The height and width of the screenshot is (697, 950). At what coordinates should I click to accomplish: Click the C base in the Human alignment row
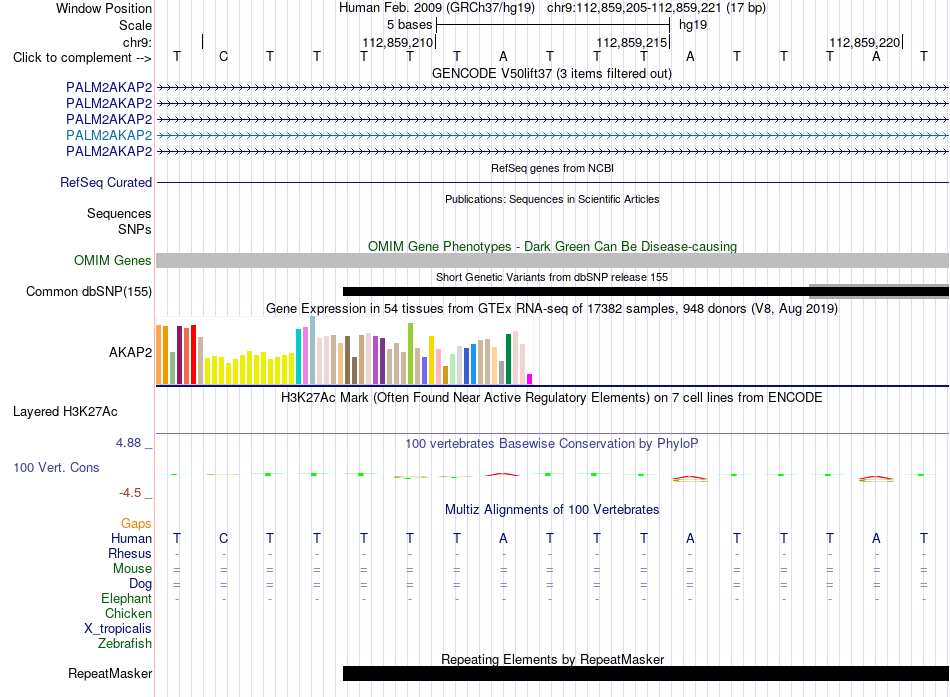(x=224, y=538)
